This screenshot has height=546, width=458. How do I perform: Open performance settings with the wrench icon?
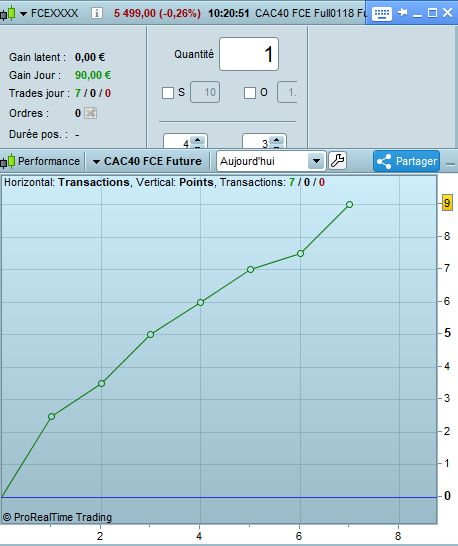tap(337, 161)
